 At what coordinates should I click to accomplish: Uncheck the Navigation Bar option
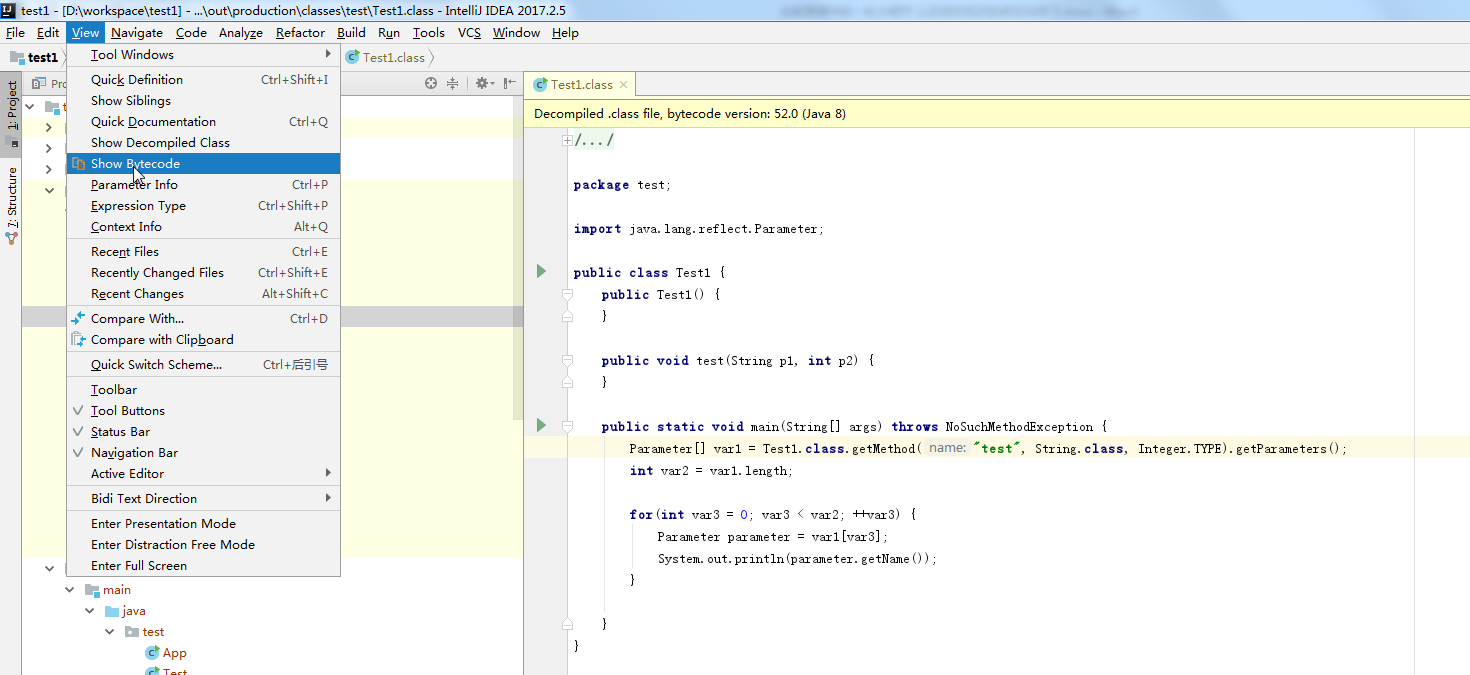(x=134, y=453)
